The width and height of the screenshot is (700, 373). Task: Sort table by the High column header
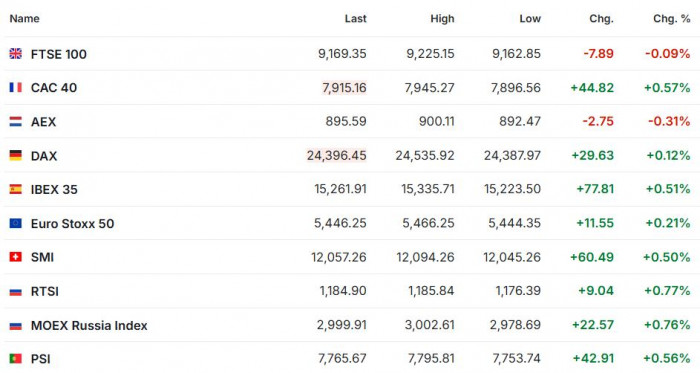click(x=442, y=18)
